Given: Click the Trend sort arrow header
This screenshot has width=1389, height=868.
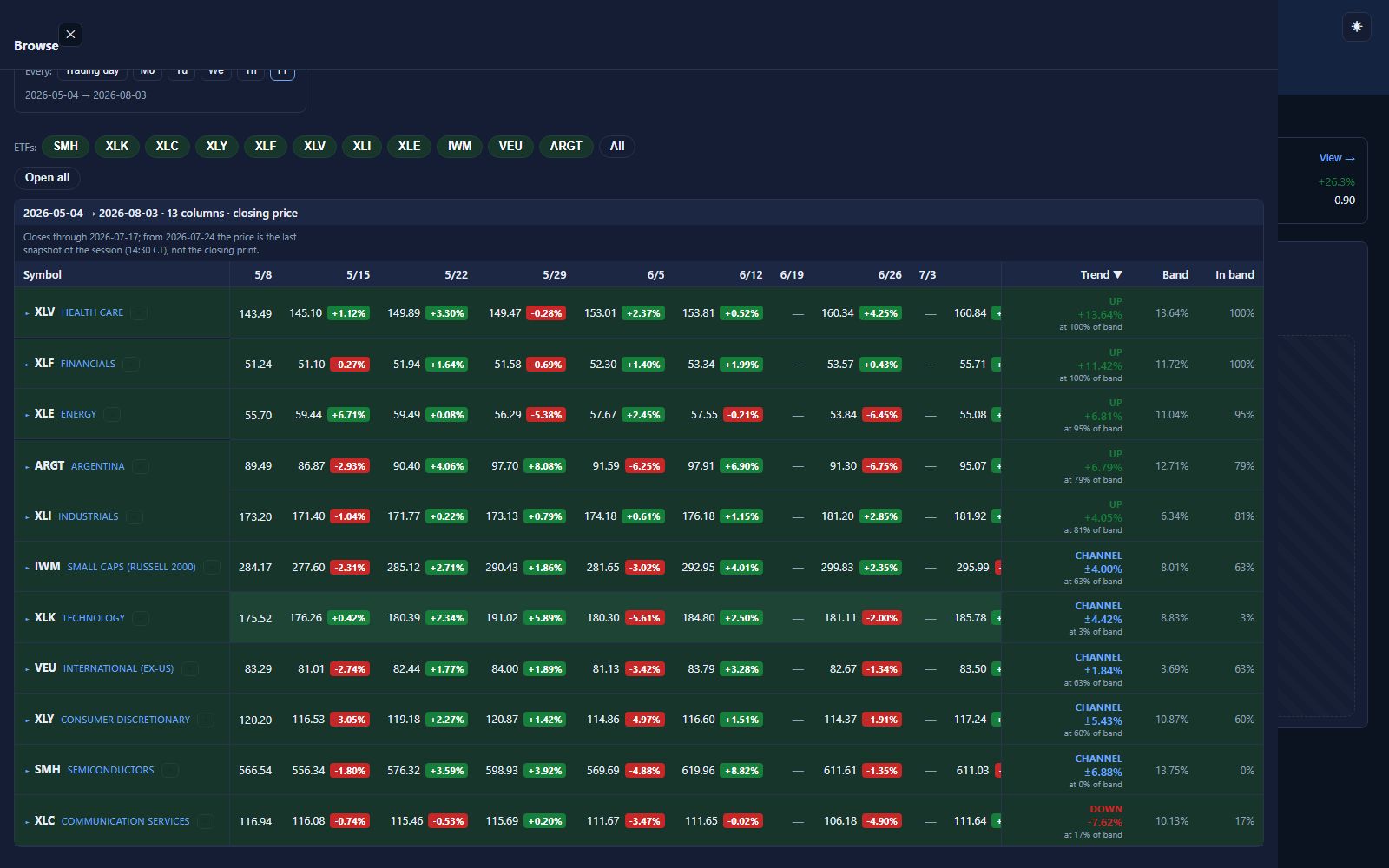Looking at the screenshot, I should 1102,274.
